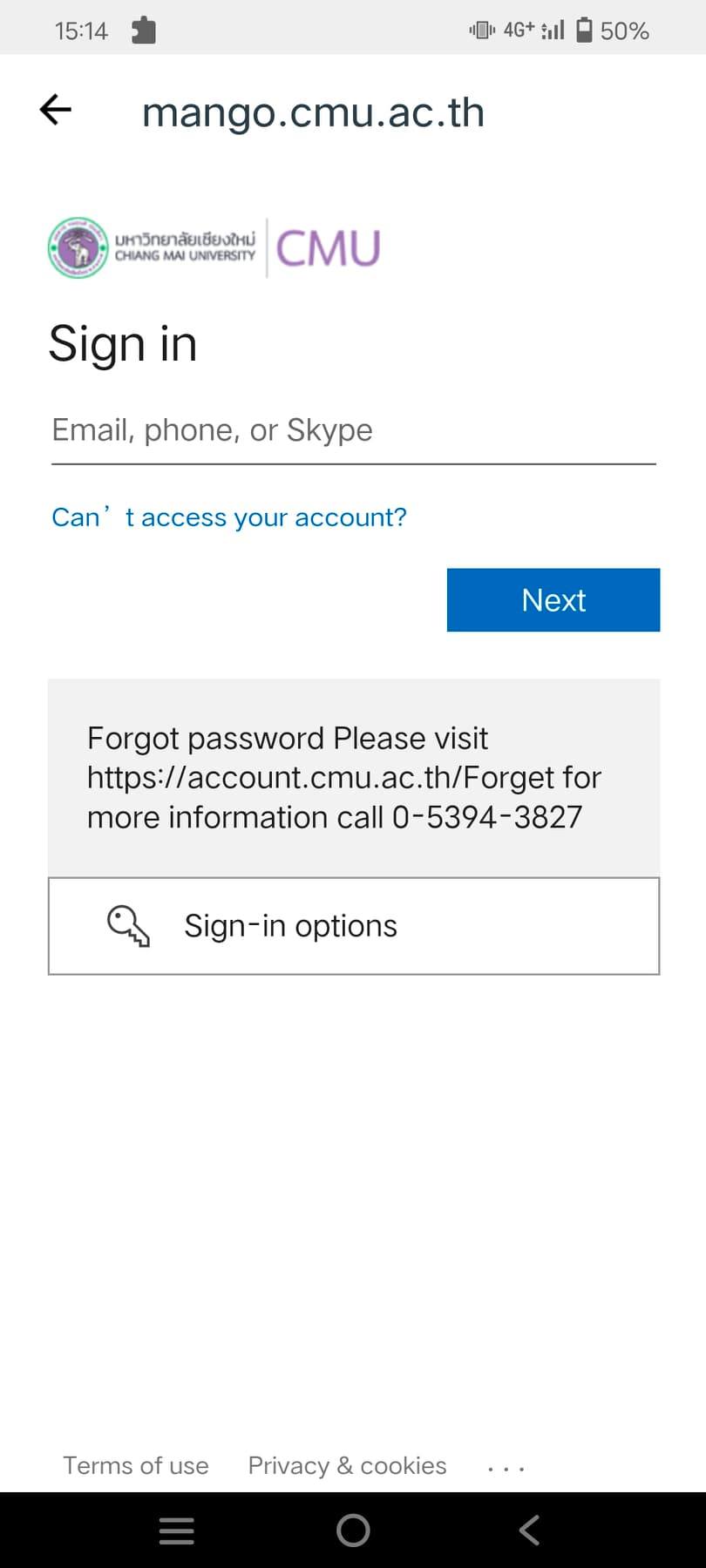
Task: Tap the mango.cmu.ac.th page title
Action: (x=313, y=112)
